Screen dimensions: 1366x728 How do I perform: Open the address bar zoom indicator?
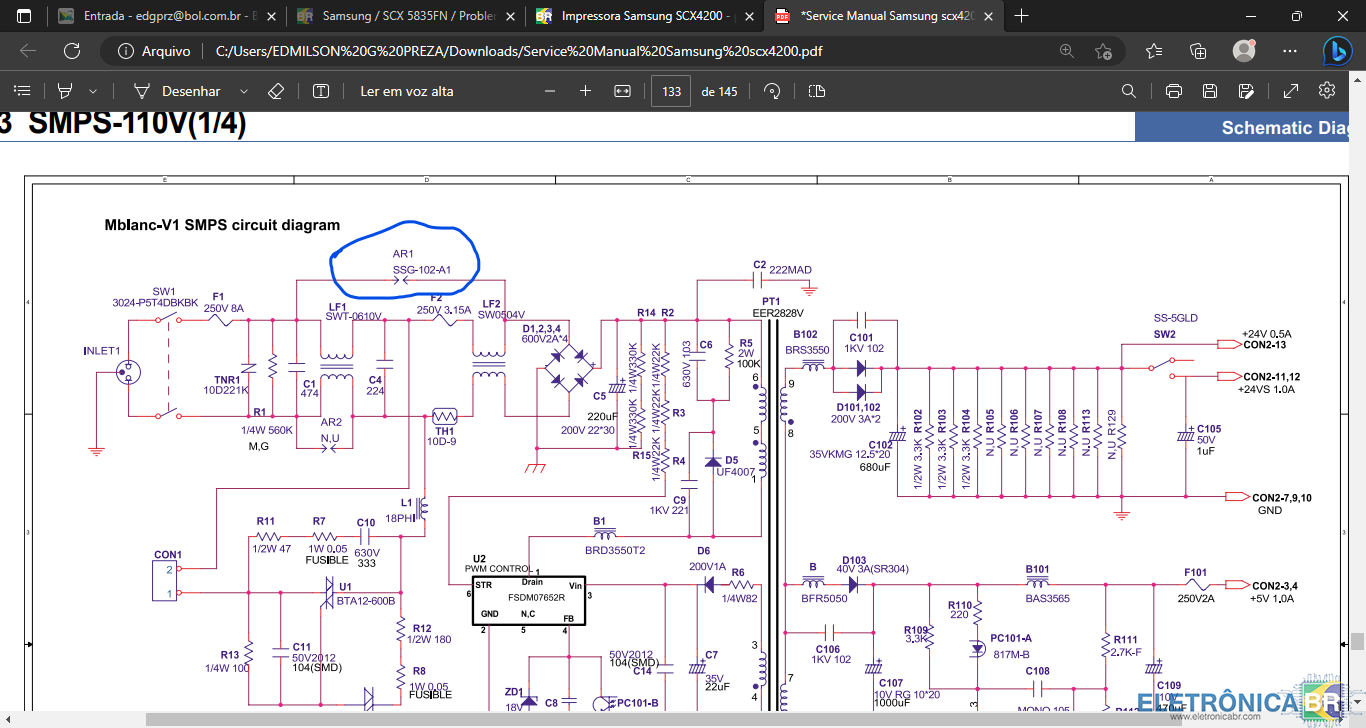point(1067,51)
